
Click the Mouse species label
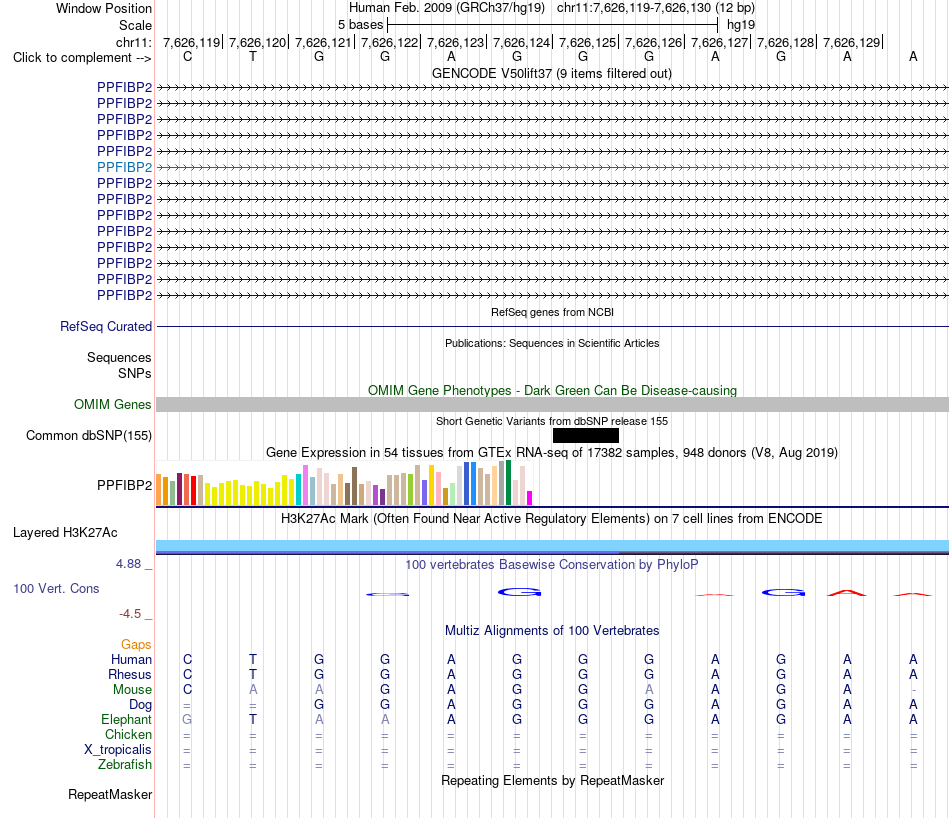[132, 690]
